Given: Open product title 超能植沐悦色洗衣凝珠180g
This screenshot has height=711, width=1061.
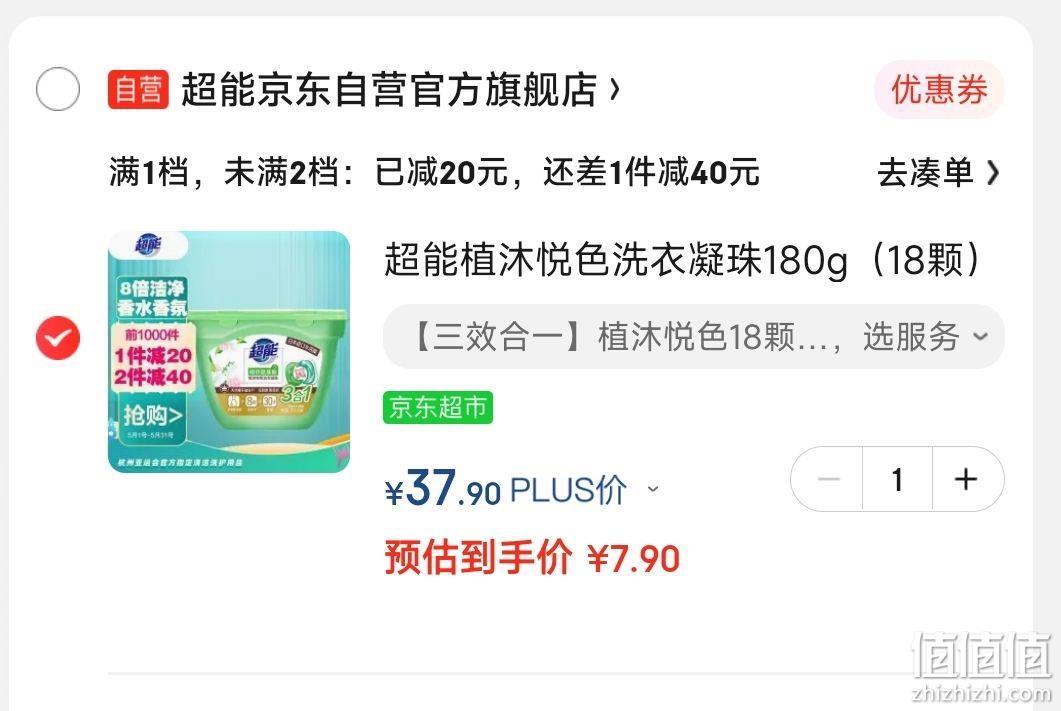Looking at the screenshot, I should pyautogui.click(x=682, y=260).
